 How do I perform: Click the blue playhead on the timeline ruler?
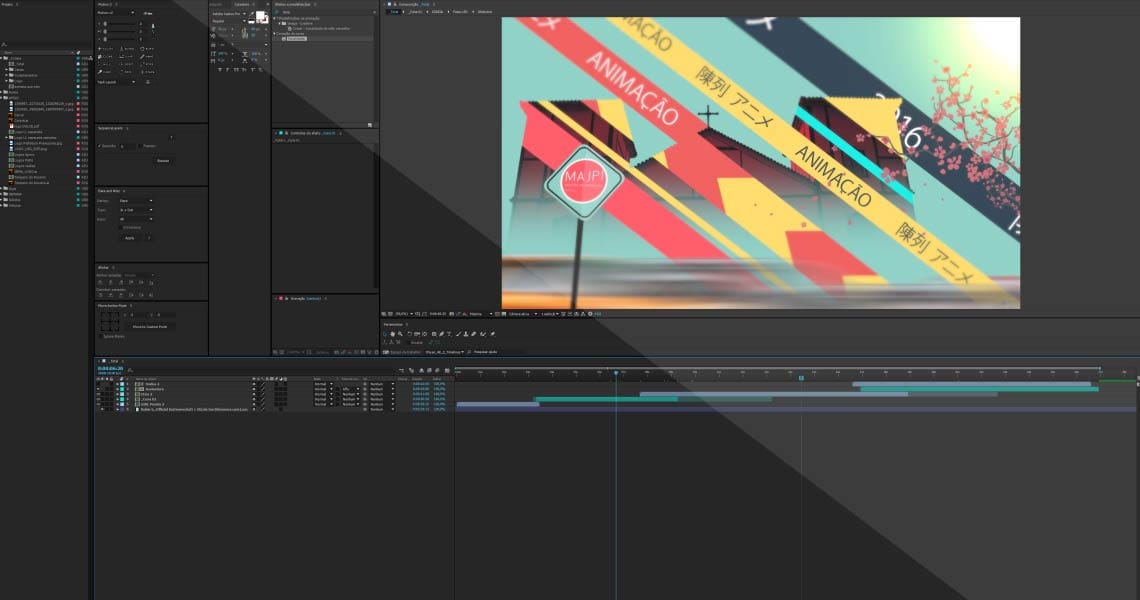coord(616,373)
